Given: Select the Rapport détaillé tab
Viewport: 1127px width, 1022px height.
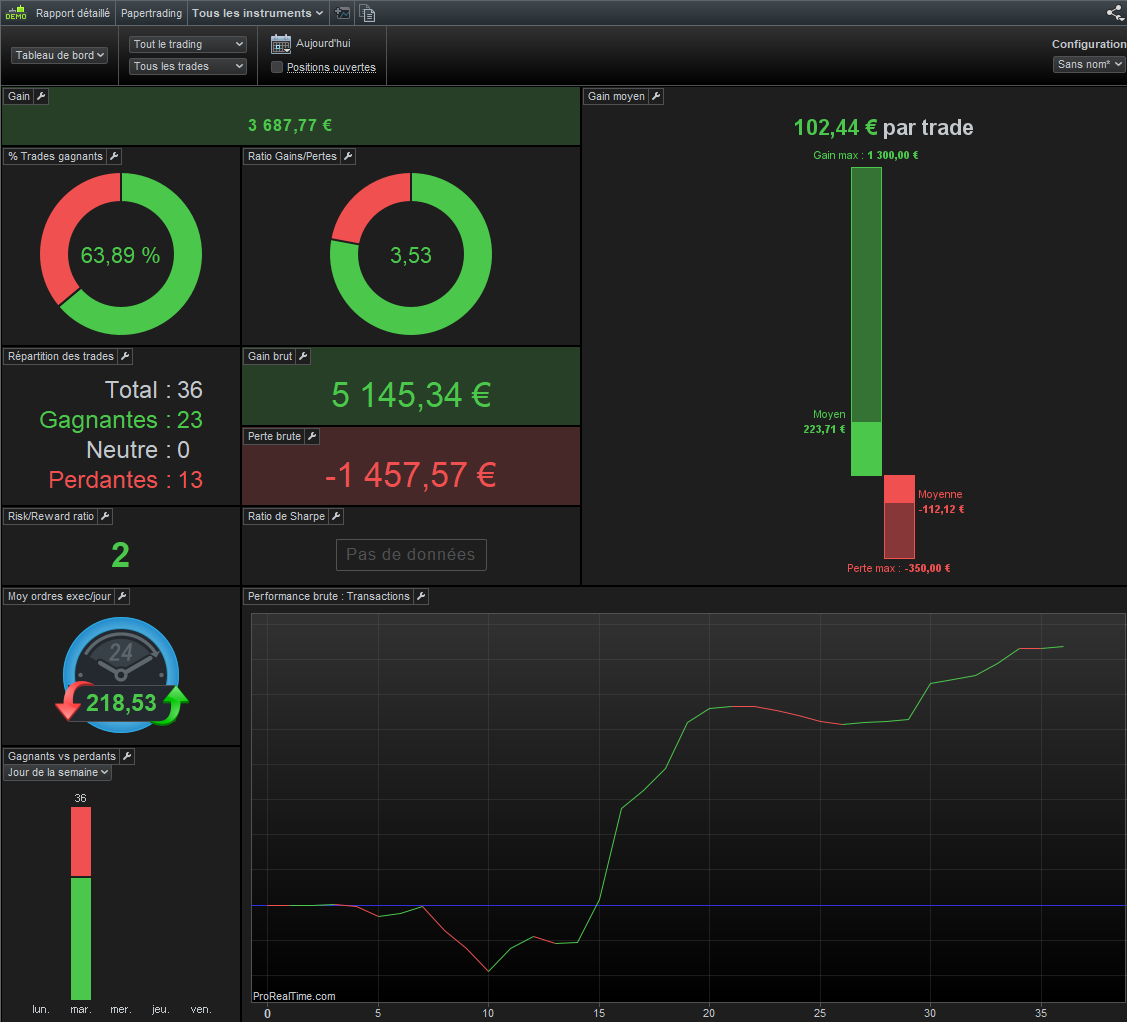Looking at the screenshot, I should click(x=73, y=13).
